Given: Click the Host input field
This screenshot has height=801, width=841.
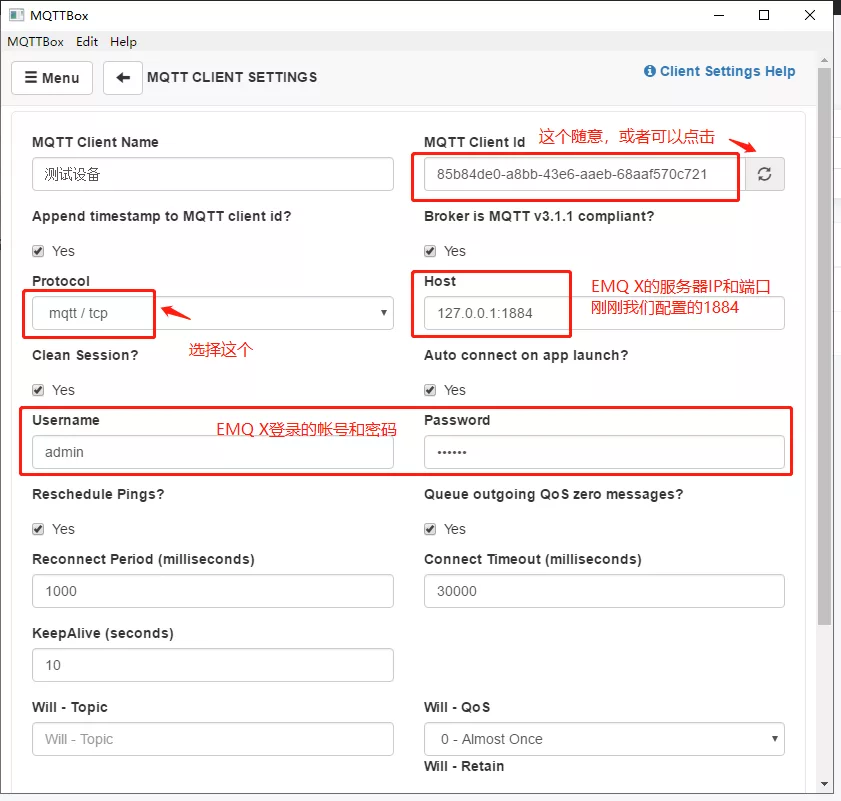Looking at the screenshot, I should (x=604, y=313).
